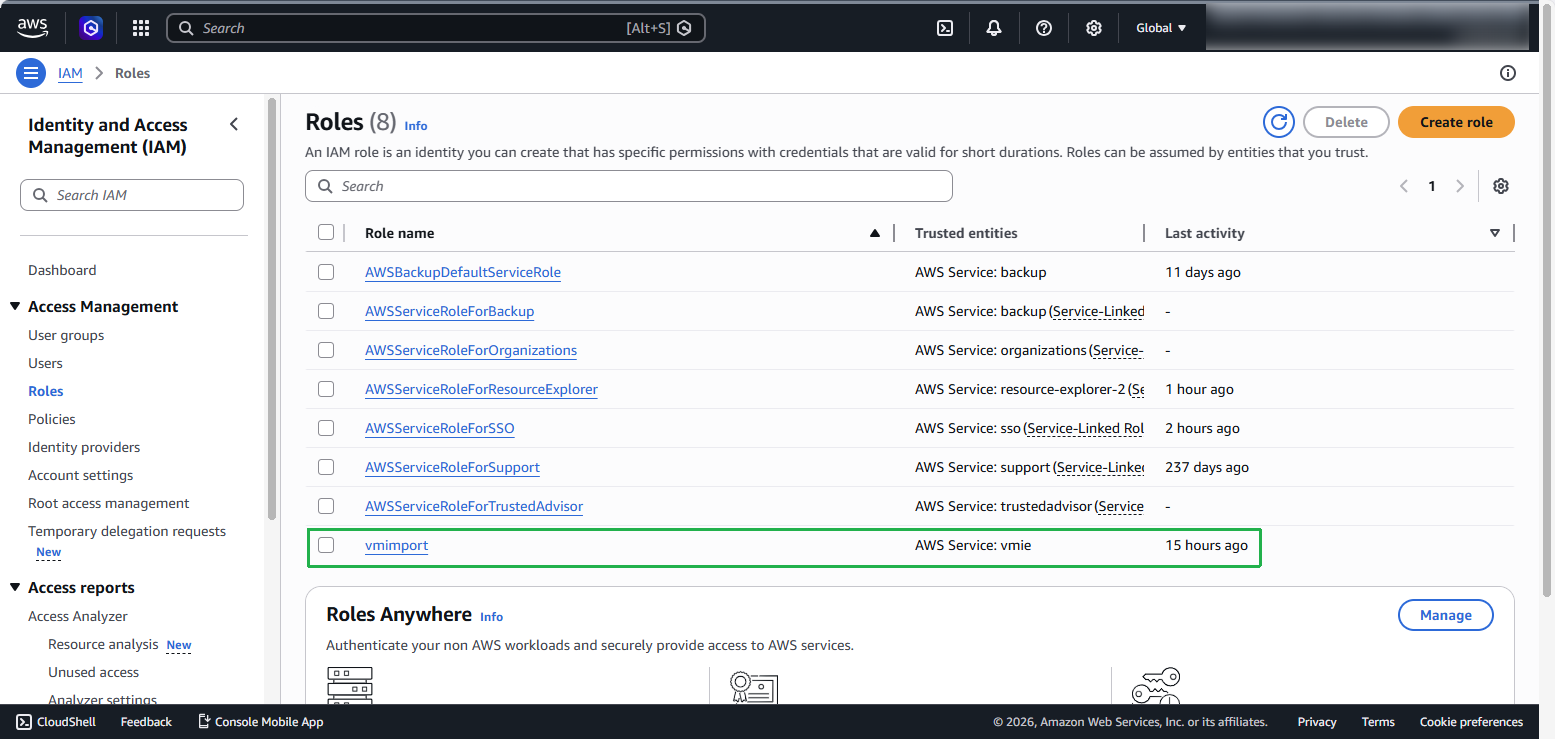The image size is (1555, 739).
Task: Check the AWSServiceRoleForResourceExplorer row checkbox
Action: 326,389
